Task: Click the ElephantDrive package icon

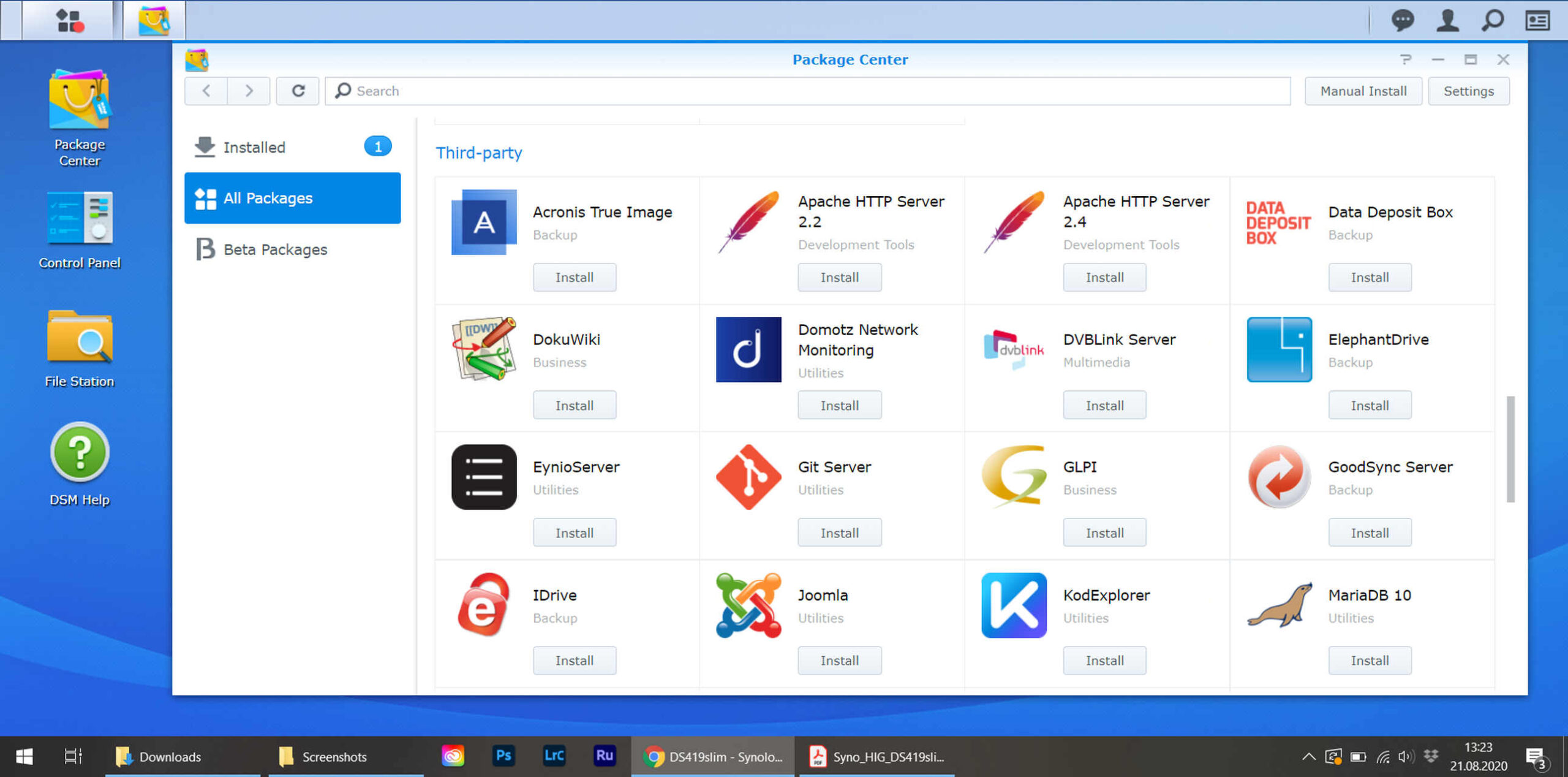Action: click(1279, 349)
